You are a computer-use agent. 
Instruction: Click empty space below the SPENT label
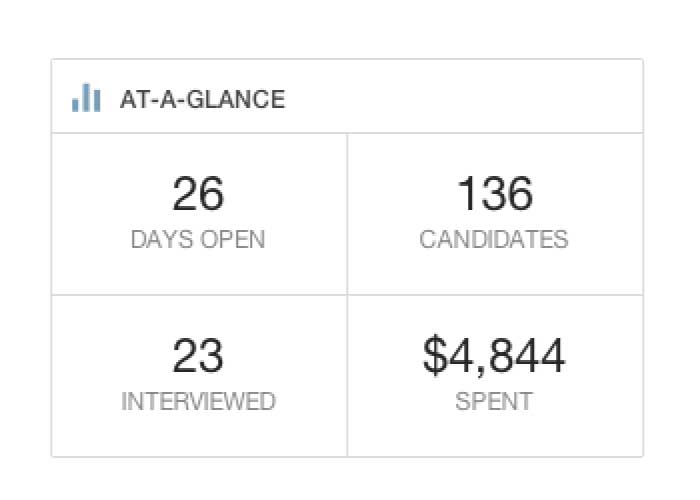(x=494, y=434)
